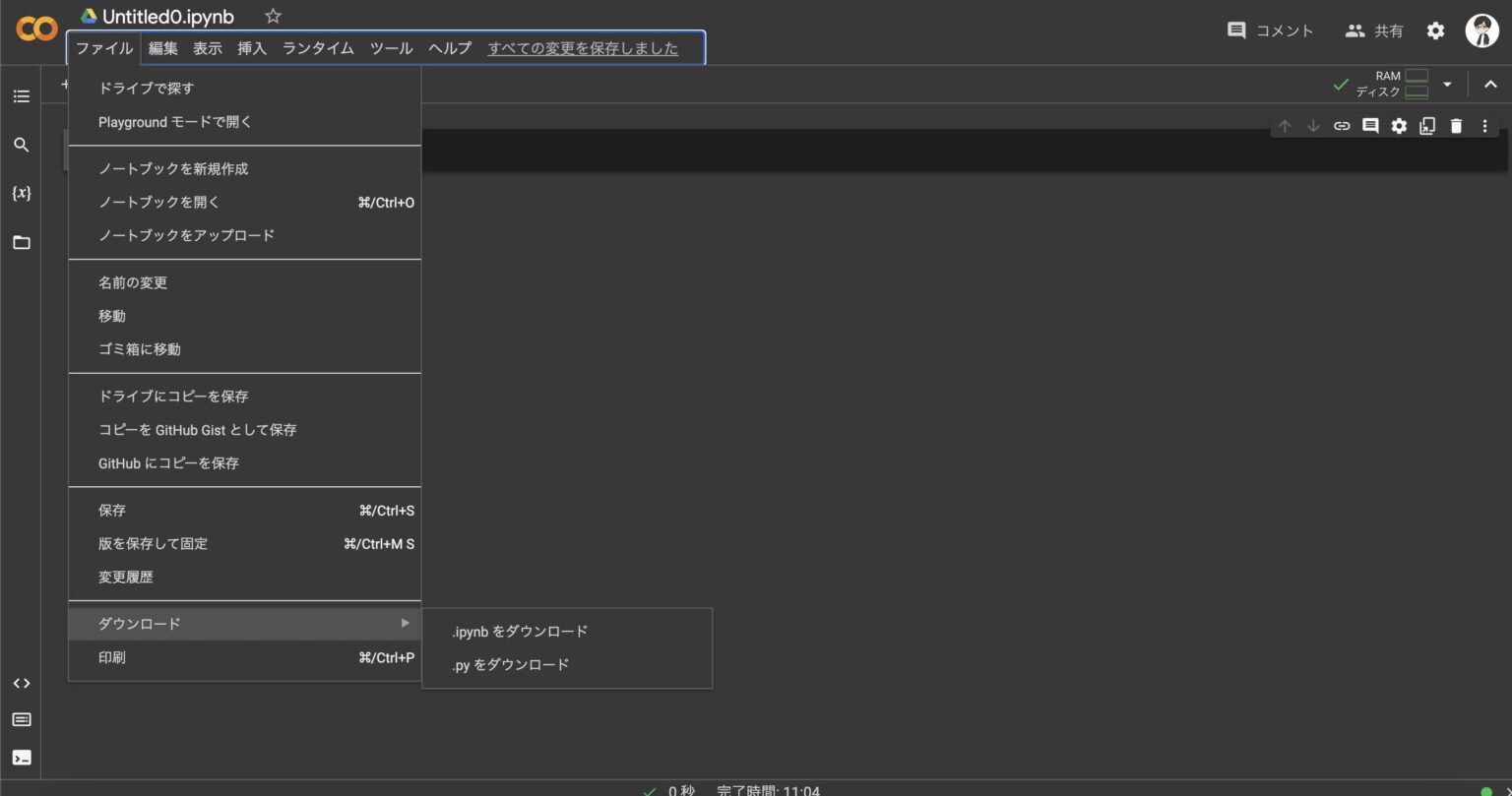The image size is (1512, 796).
Task: Delete the current cell with the trash icon
Action: click(1456, 126)
